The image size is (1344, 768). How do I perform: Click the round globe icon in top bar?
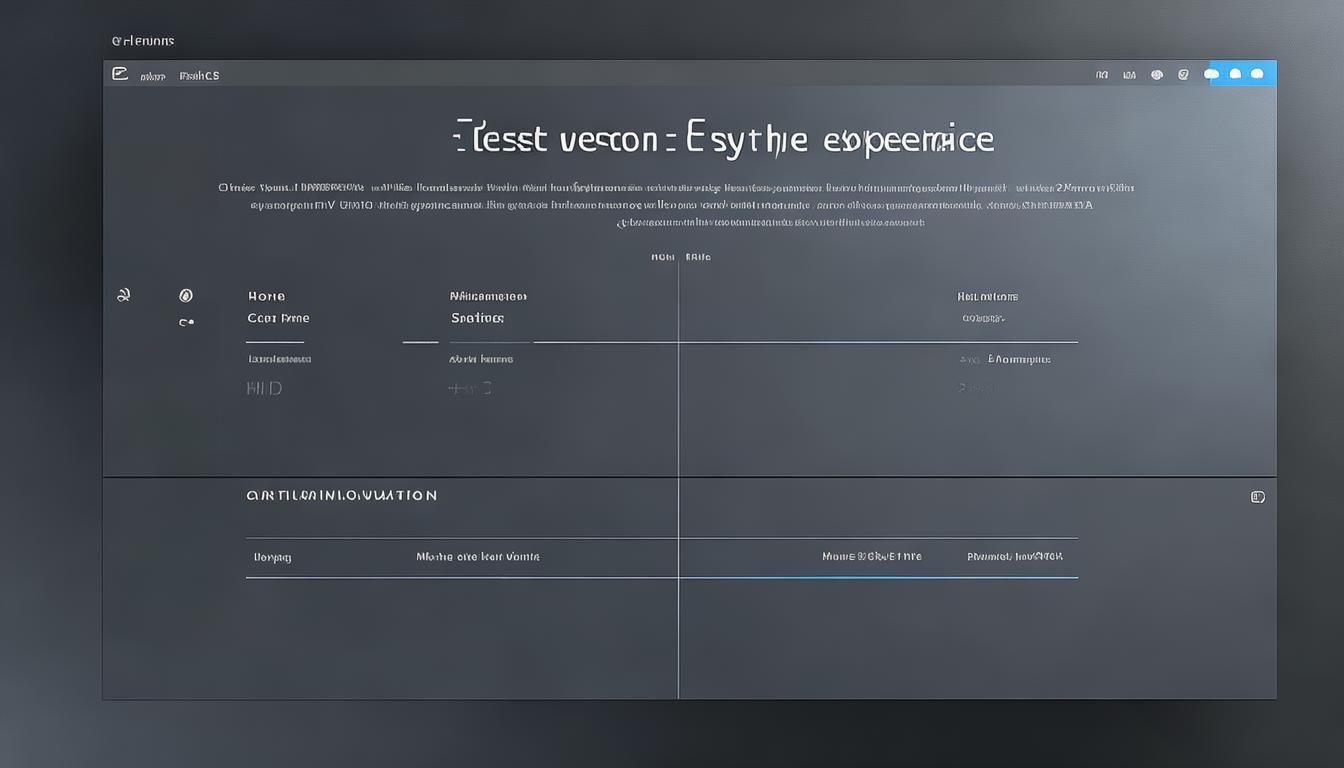pyautogui.click(x=1157, y=74)
